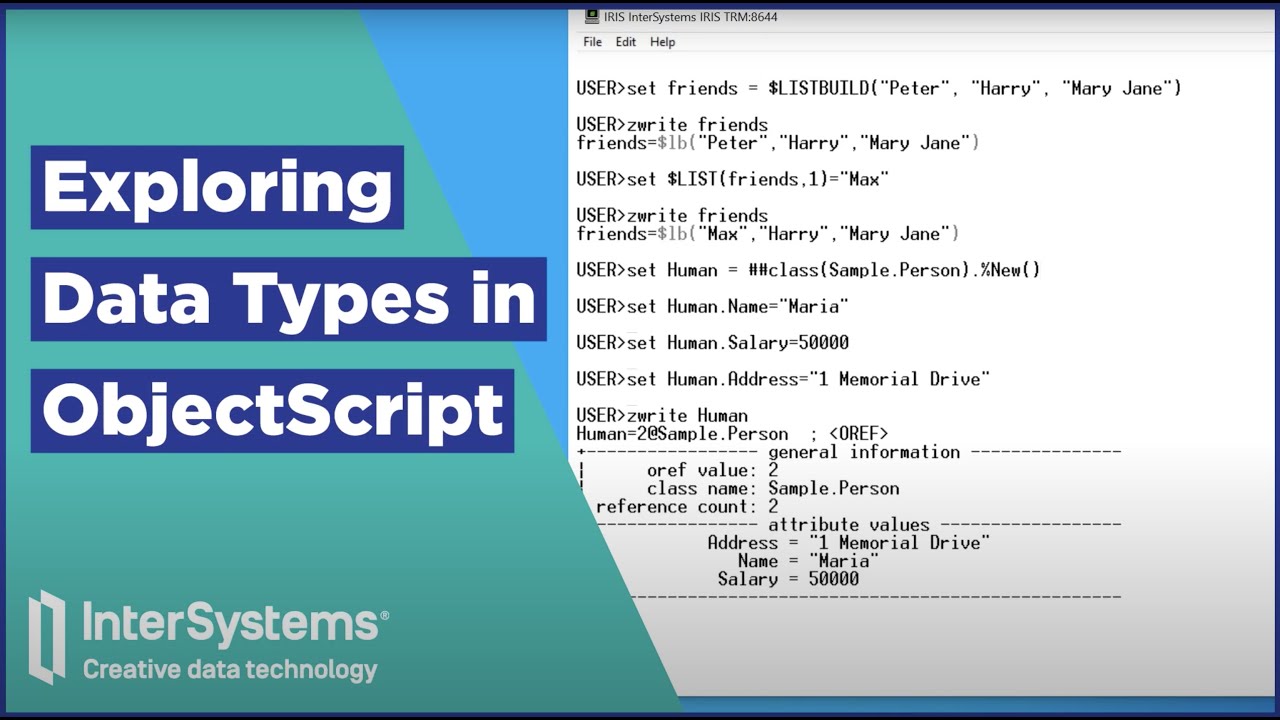Click the 'Salary = 50000' attribute line
Screen dimensions: 1280x720
788,579
